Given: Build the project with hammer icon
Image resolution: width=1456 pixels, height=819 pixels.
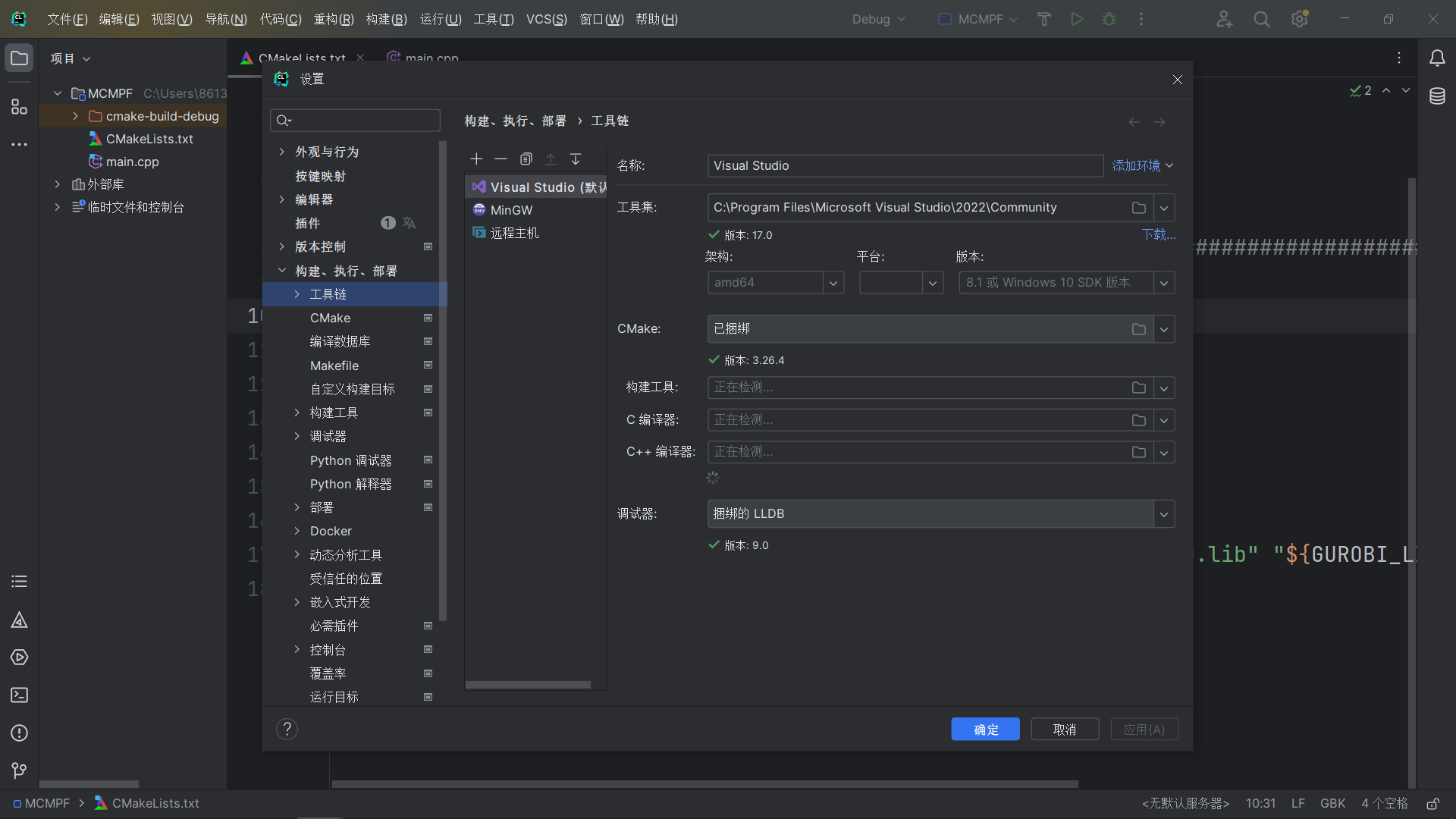Looking at the screenshot, I should [1044, 19].
